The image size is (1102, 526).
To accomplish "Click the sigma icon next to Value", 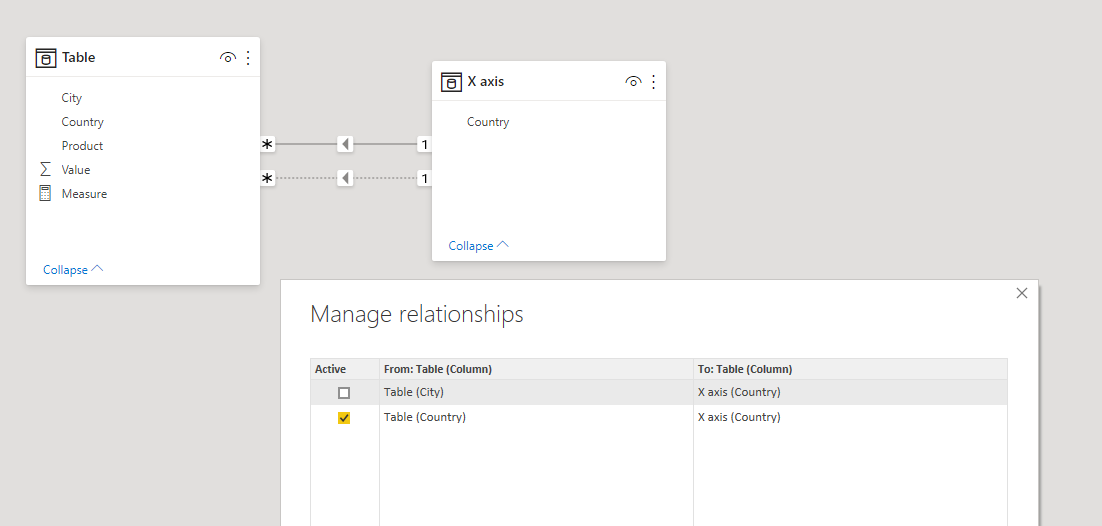I will (46, 169).
